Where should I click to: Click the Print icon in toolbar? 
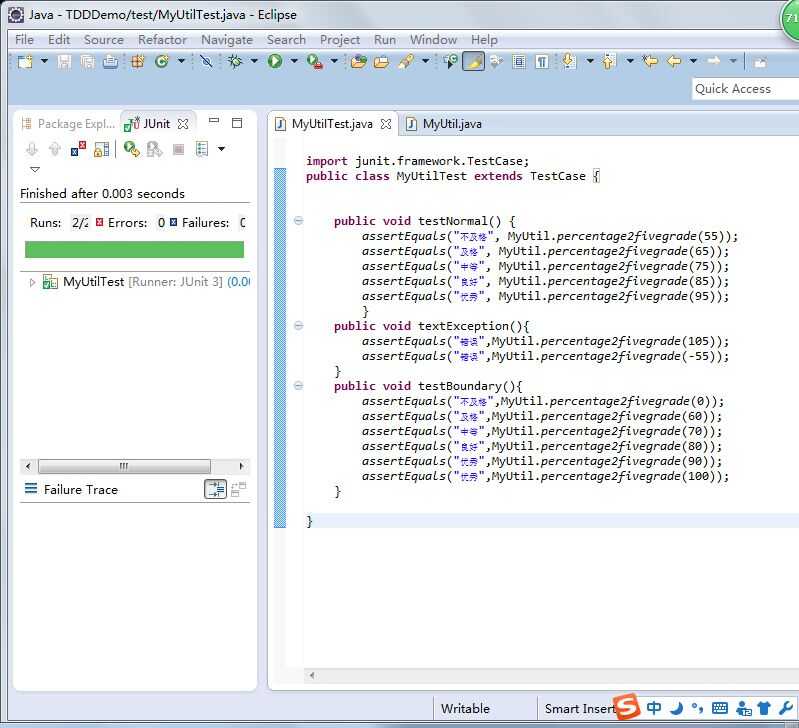(x=110, y=62)
